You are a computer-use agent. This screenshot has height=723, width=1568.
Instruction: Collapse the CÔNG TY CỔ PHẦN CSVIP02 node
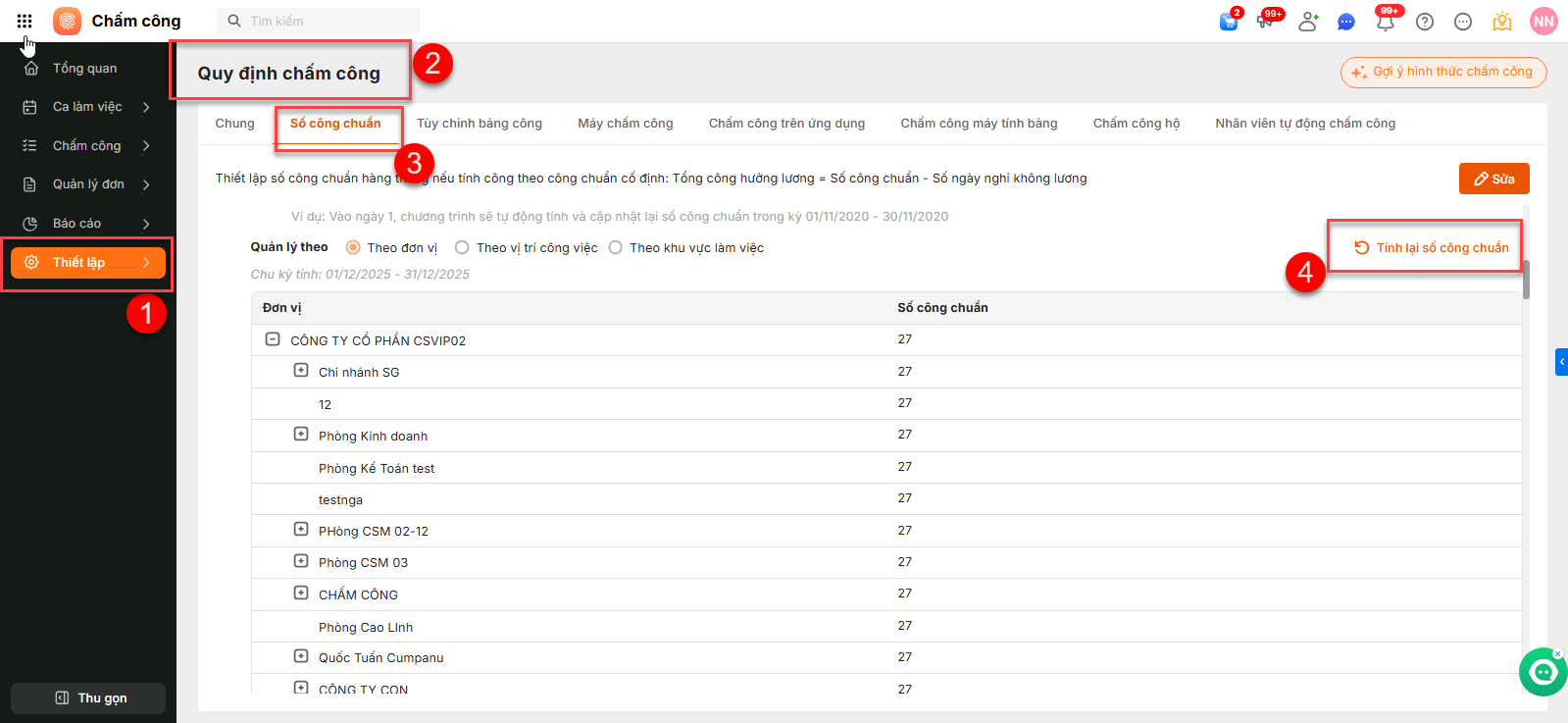point(273,339)
